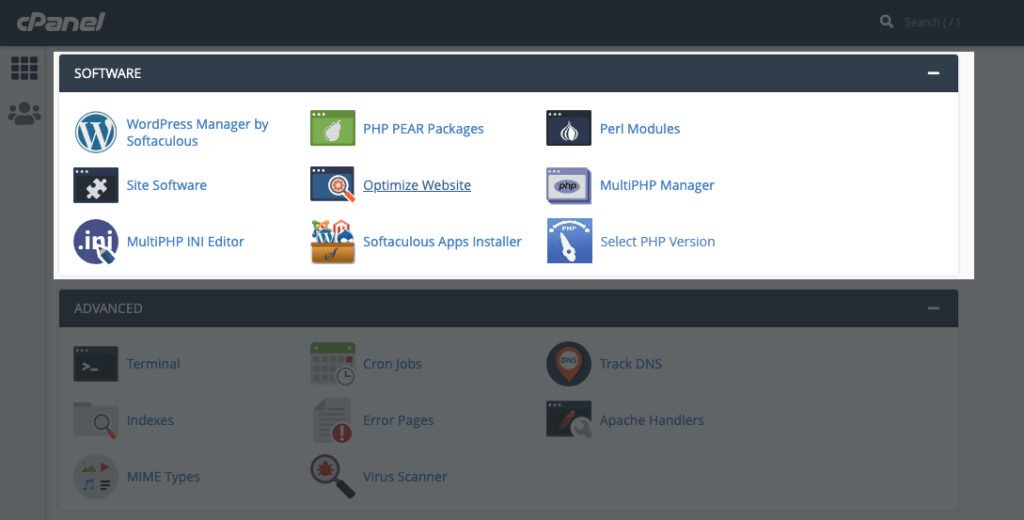Screen dimensions: 1024x520
Task: Open the Perl Modules link
Action: pos(640,129)
